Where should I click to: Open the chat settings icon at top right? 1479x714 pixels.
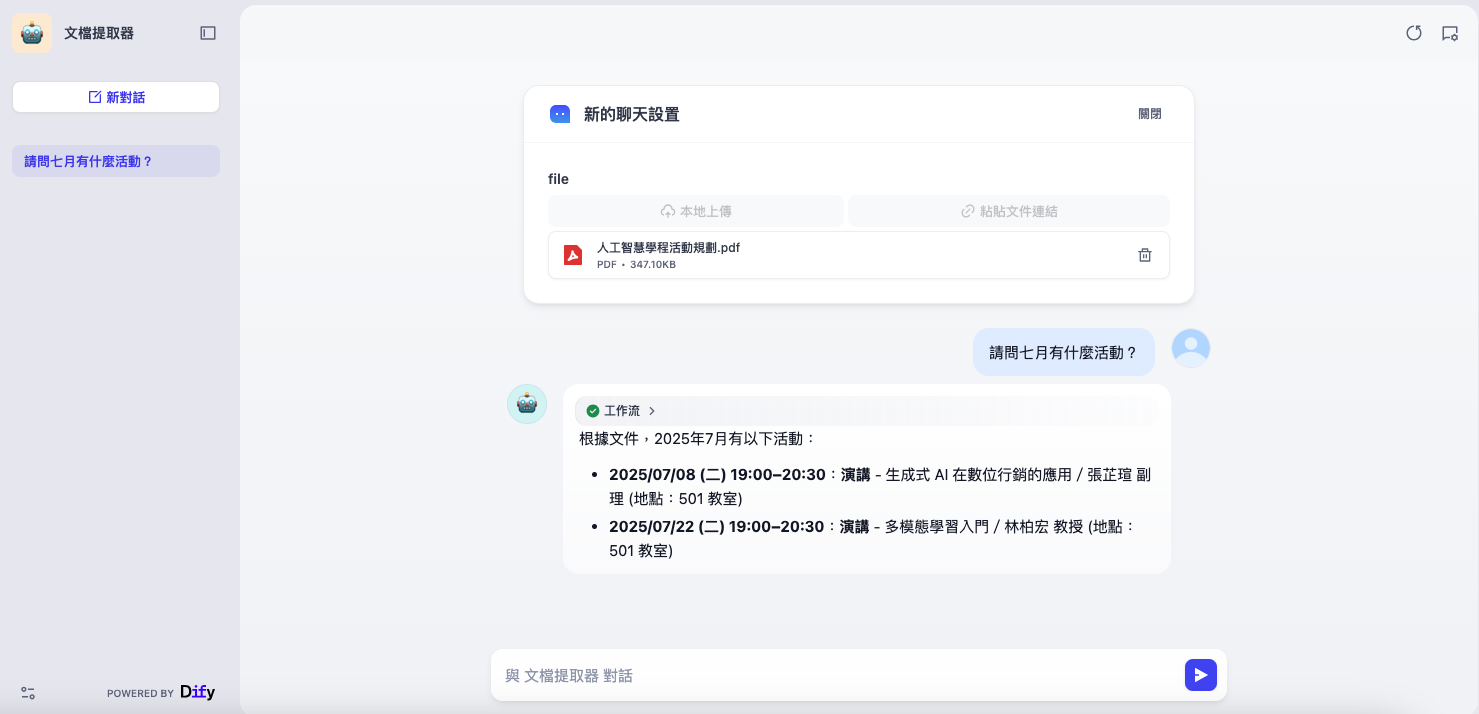tap(1450, 33)
